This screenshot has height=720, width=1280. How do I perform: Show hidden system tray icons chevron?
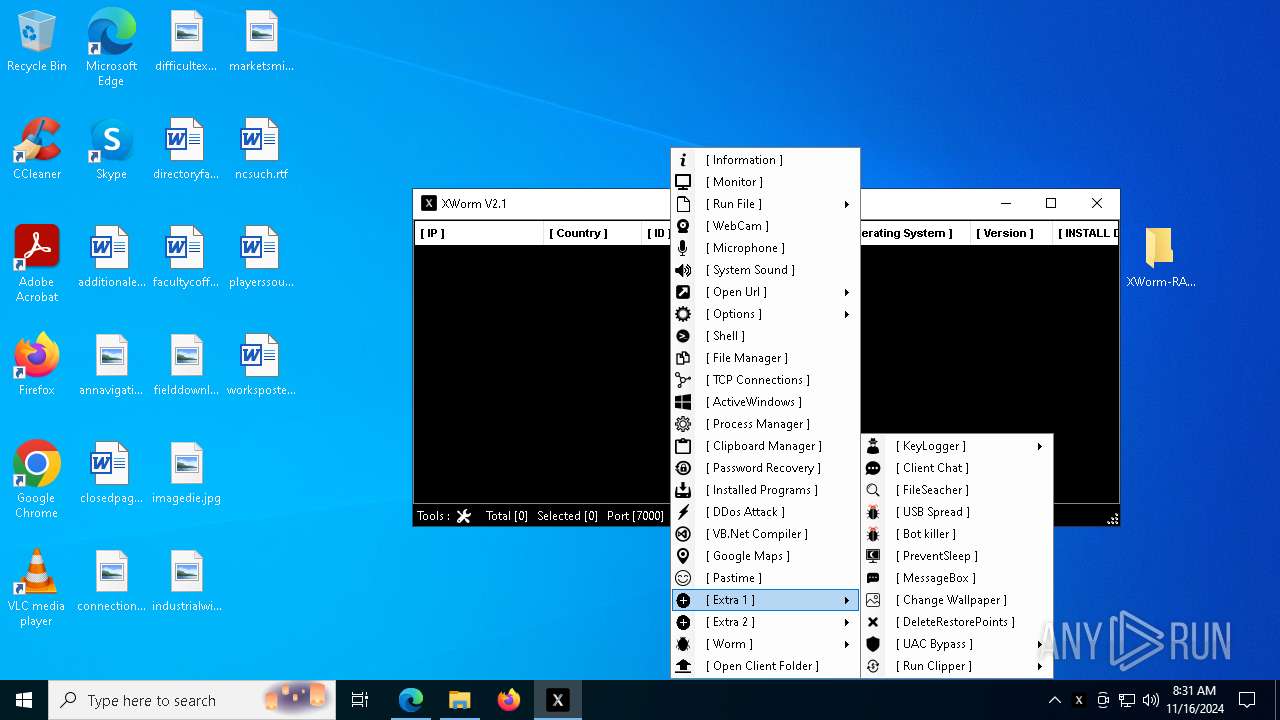(1054, 700)
